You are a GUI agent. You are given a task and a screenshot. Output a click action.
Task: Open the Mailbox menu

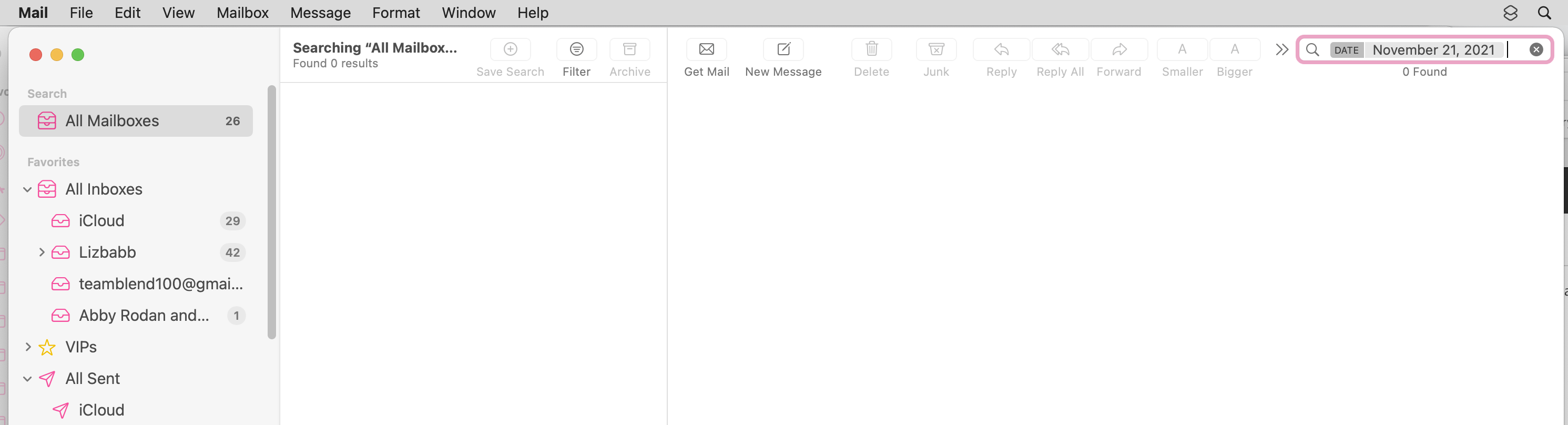click(x=242, y=13)
